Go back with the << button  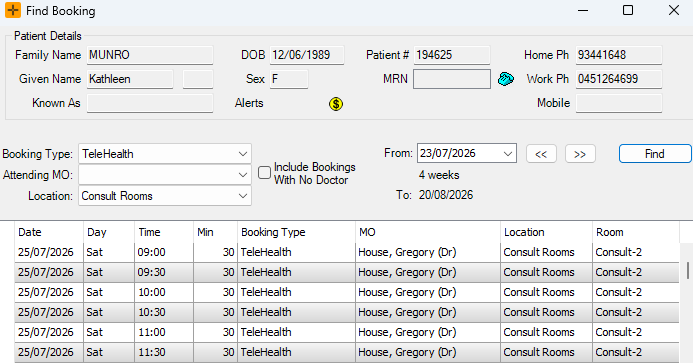(x=541, y=154)
